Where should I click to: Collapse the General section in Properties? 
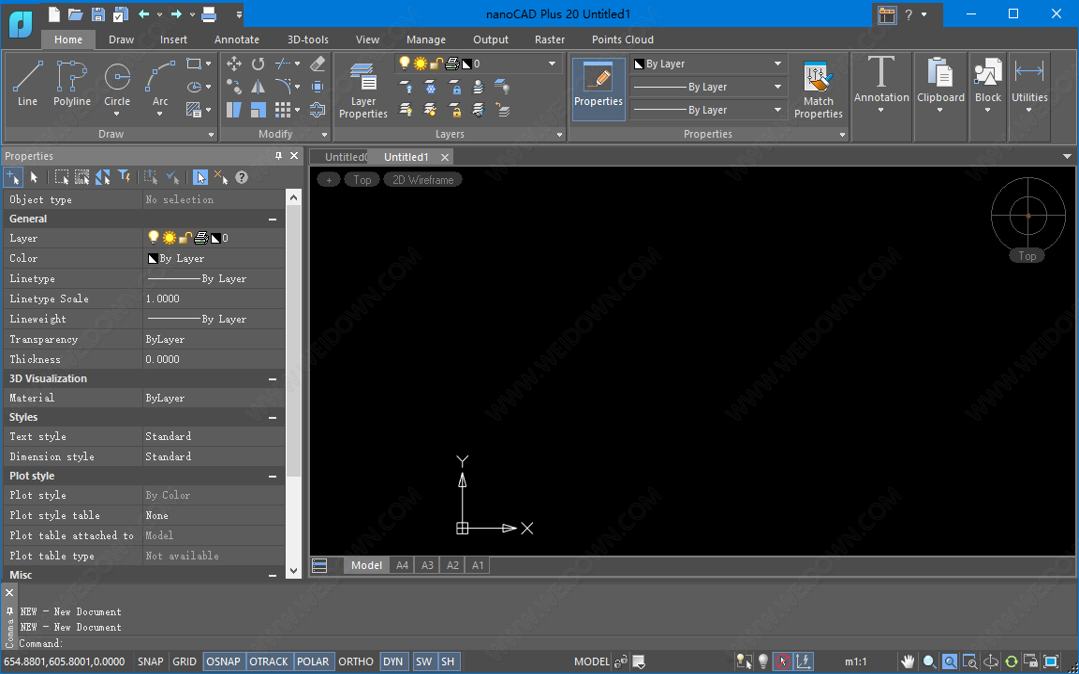[273, 219]
